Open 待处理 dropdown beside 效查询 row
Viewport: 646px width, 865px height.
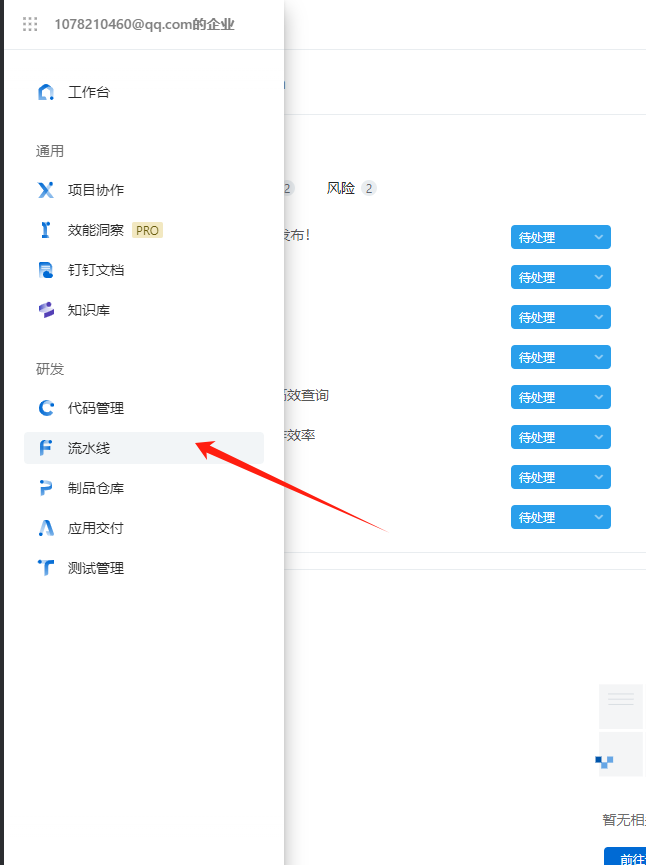[560, 397]
